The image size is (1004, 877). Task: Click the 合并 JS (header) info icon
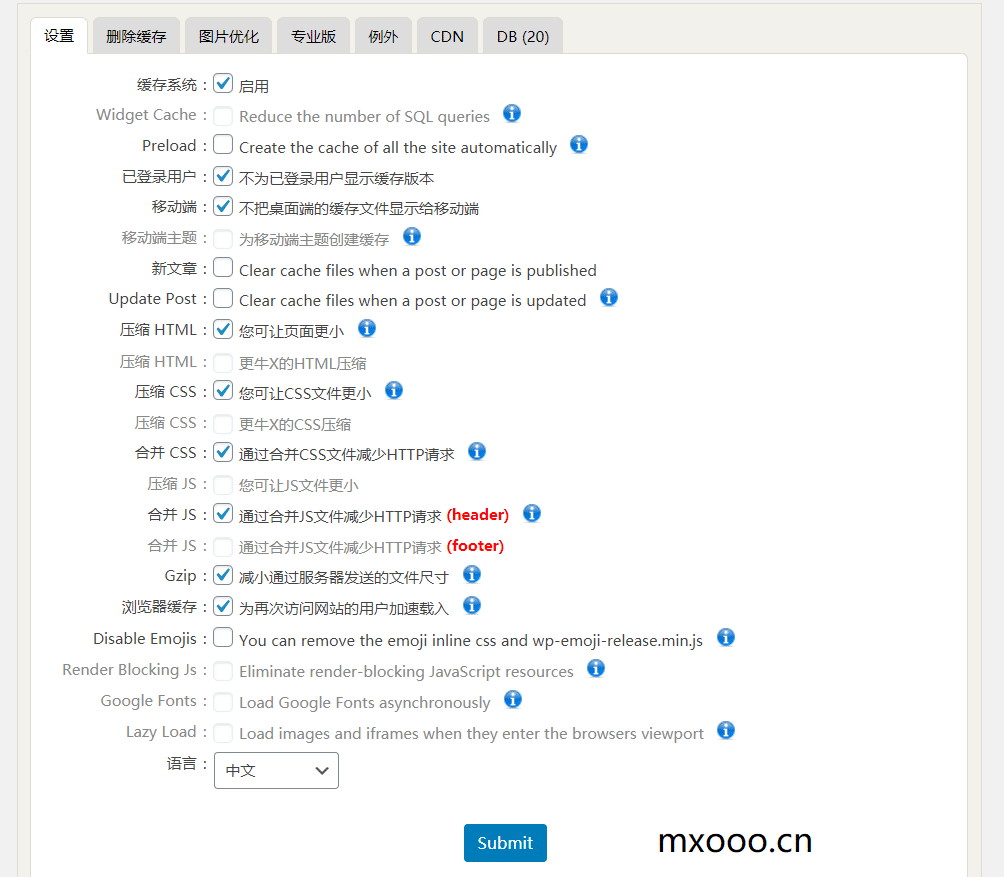[x=531, y=513]
